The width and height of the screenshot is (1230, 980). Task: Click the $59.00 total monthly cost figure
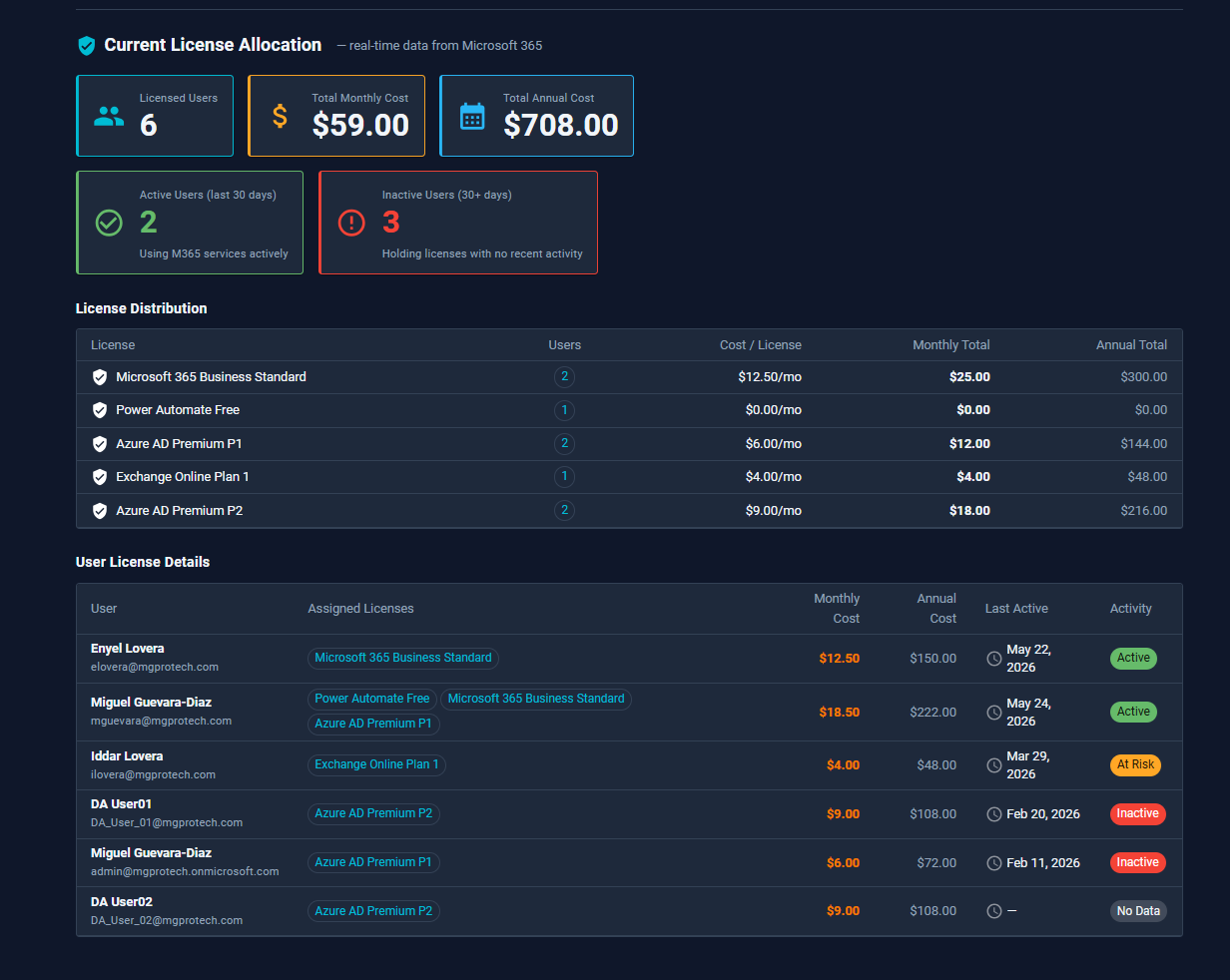(x=360, y=125)
